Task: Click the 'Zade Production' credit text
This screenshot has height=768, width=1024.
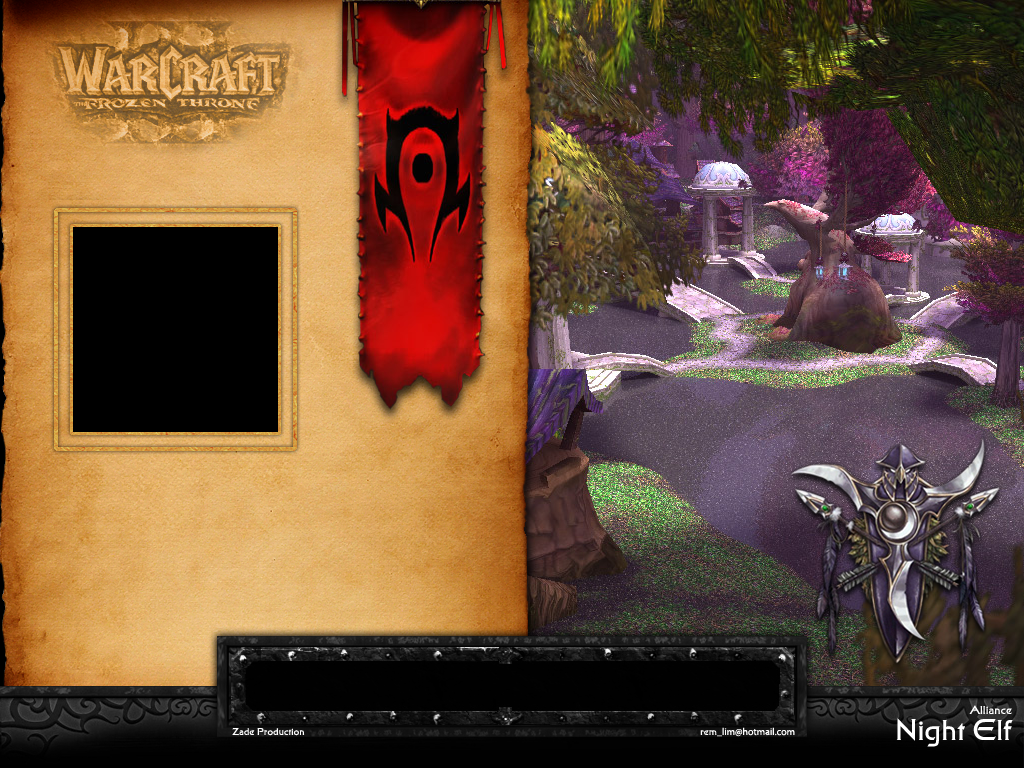Action: coord(268,732)
